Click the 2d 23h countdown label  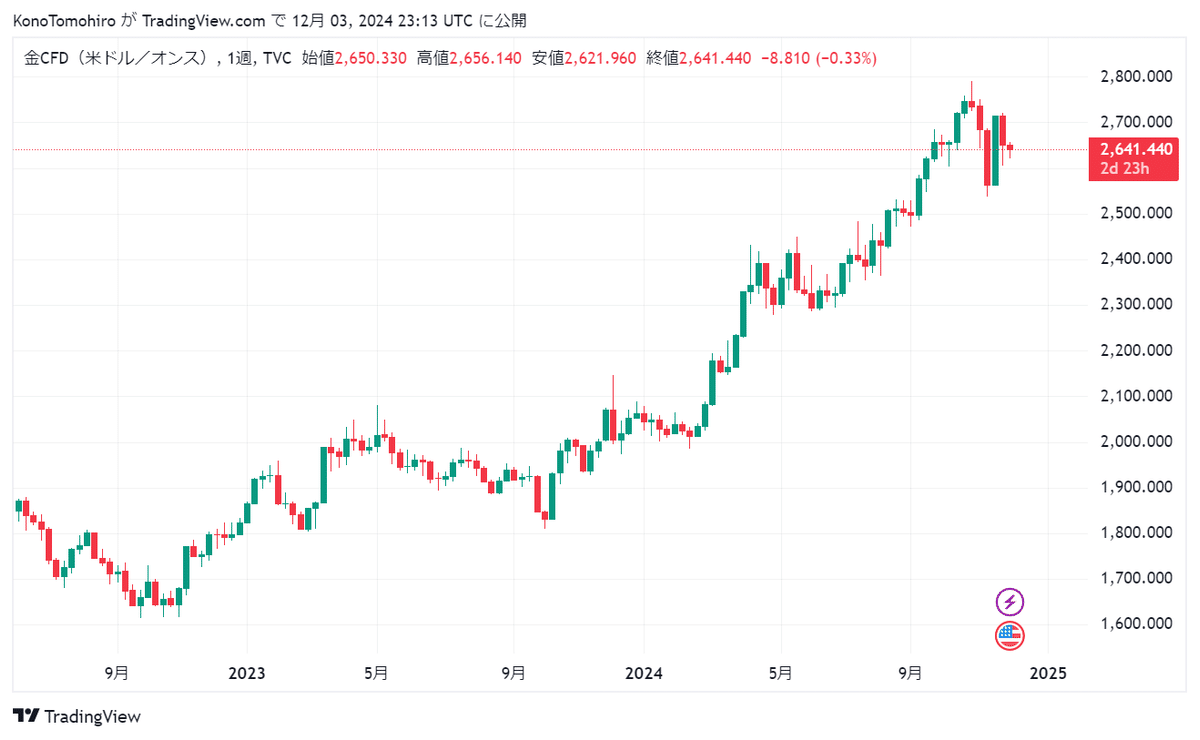coord(1124,168)
